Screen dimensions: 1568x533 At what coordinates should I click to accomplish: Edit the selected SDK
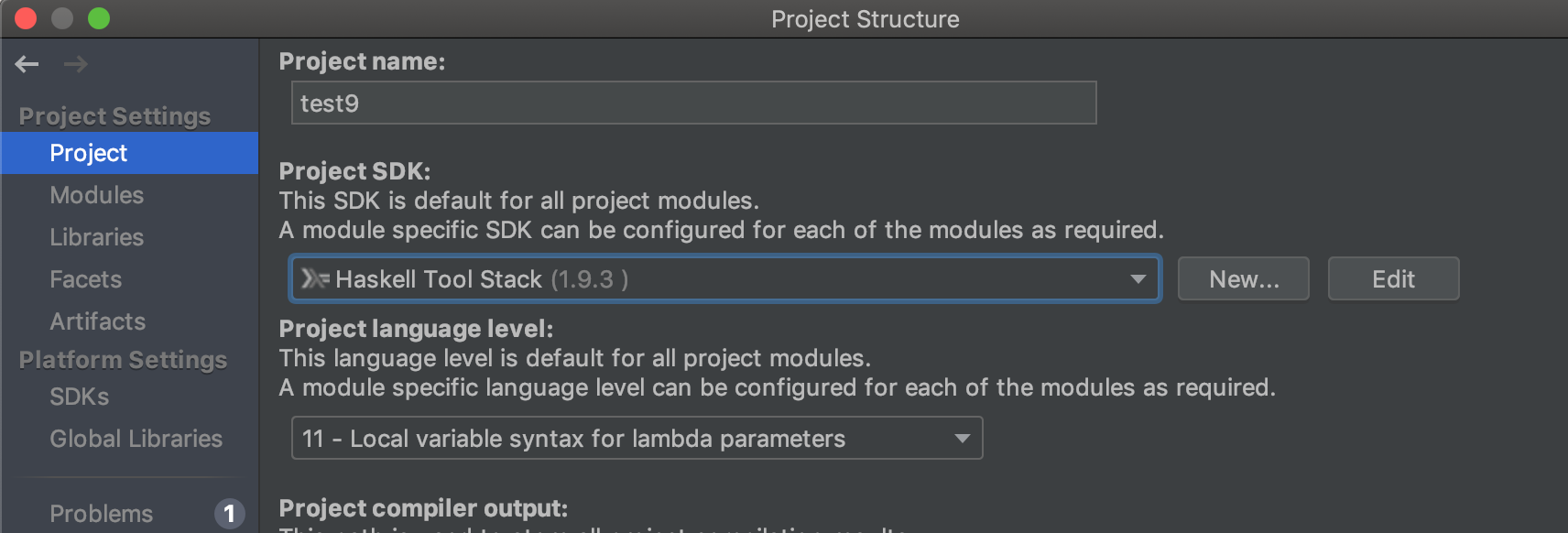[x=1393, y=278]
